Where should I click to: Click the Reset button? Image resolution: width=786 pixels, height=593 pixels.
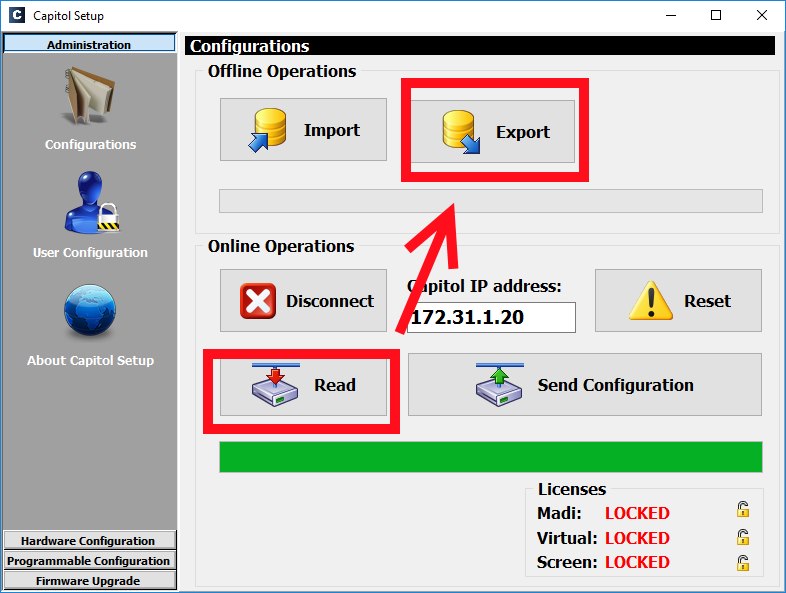pos(678,300)
